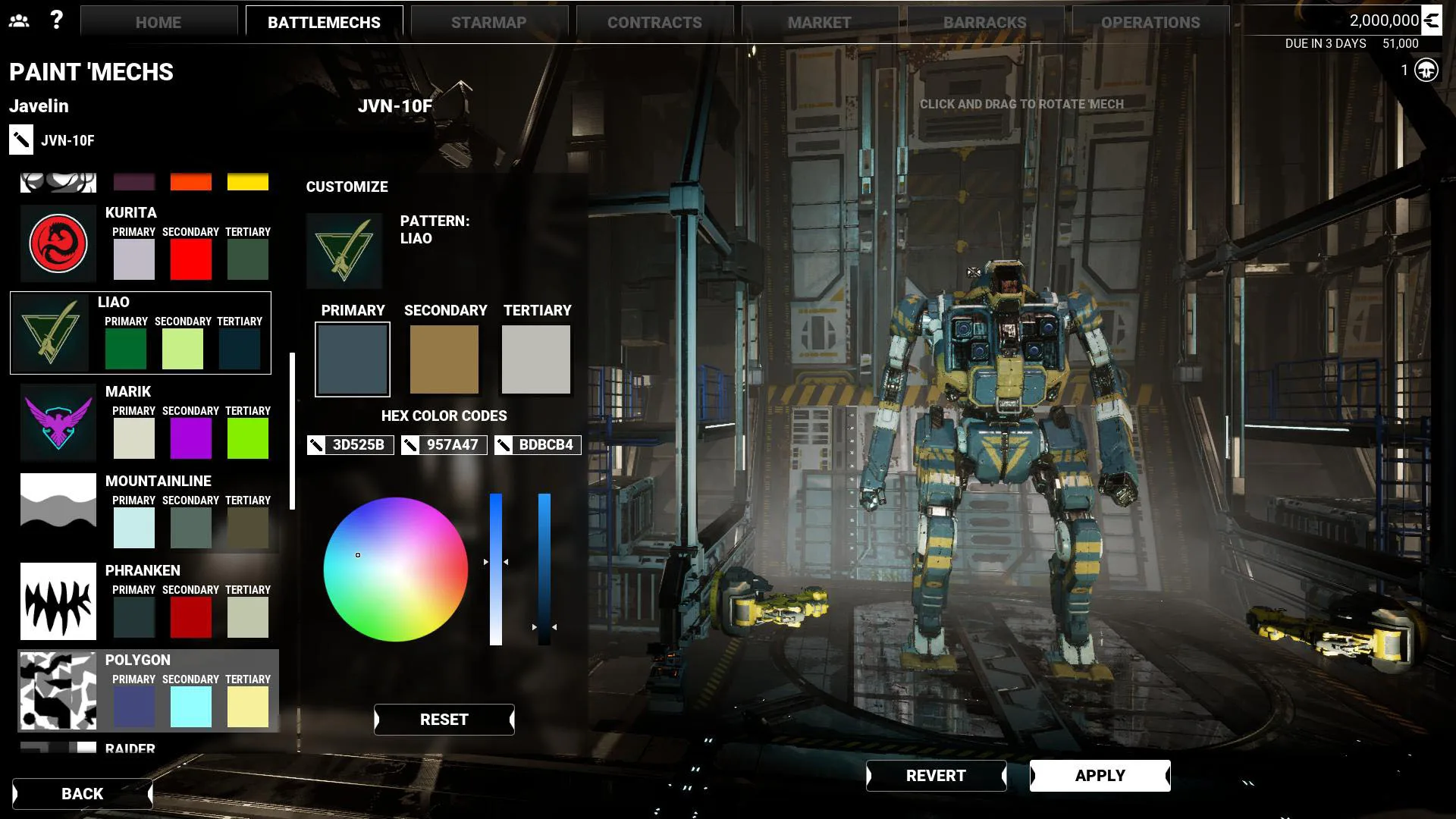Image resolution: width=1456 pixels, height=819 pixels.
Task: Click the PHRANKEN pattern name
Action: [x=143, y=571]
